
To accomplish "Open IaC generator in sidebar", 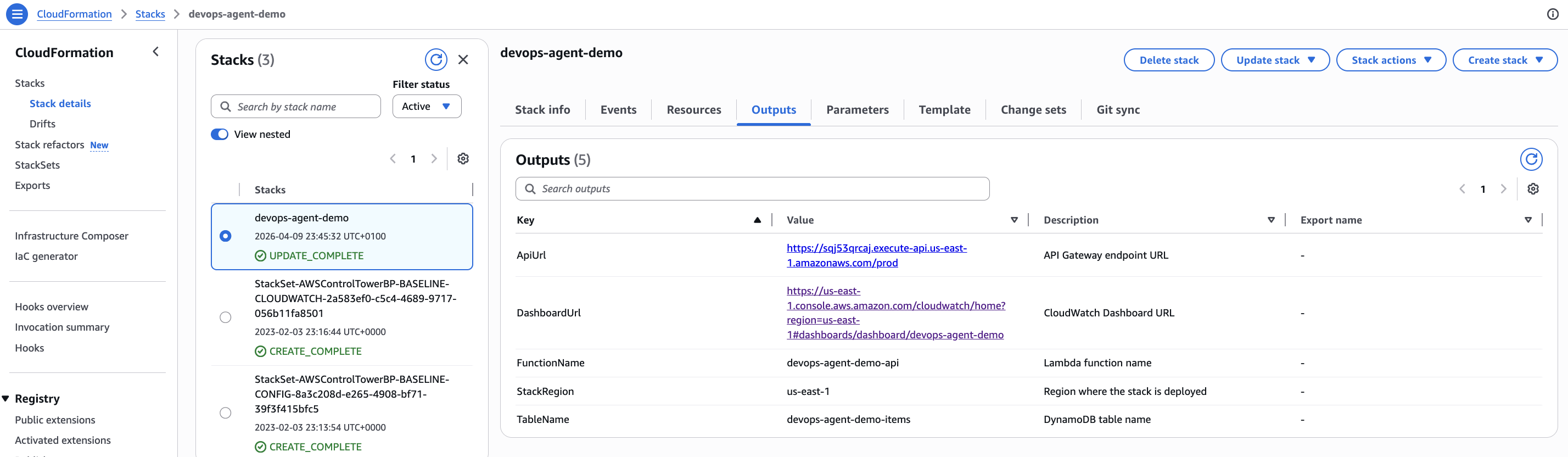I will 46,257.
